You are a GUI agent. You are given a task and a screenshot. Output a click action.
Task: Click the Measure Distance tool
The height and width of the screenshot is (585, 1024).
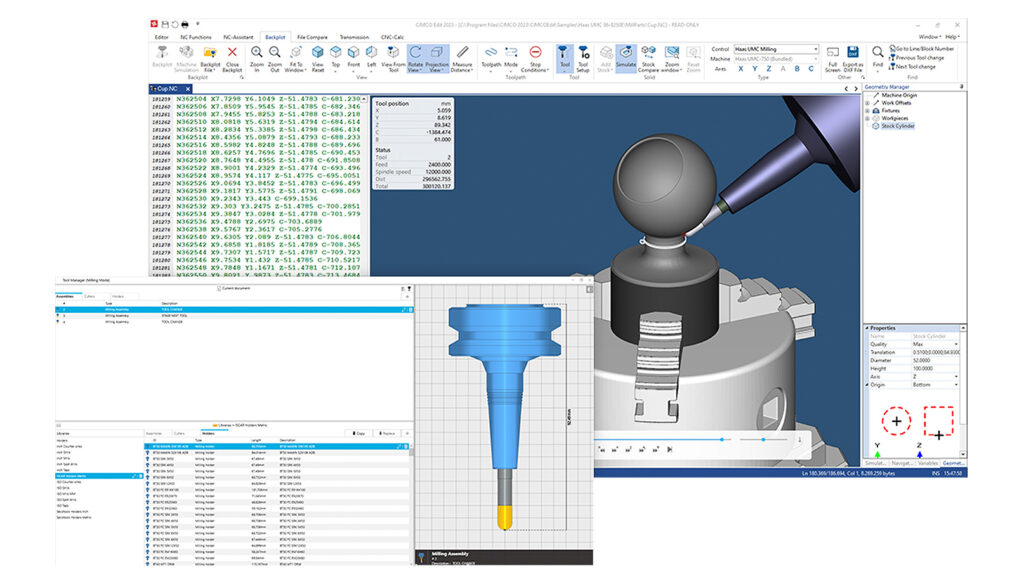pos(462,54)
